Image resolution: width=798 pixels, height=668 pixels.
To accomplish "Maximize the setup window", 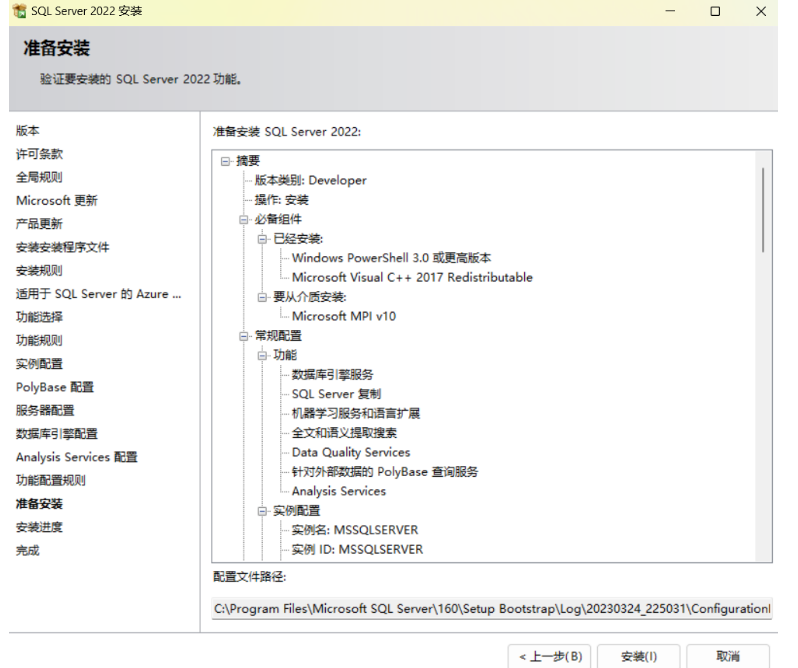I will [x=715, y=11].
